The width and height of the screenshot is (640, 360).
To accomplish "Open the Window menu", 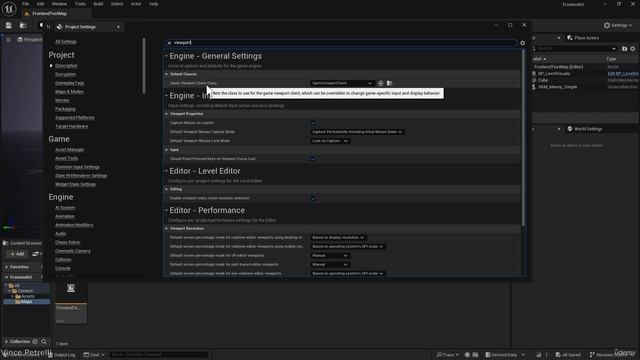I will click(x=59, y=4).
